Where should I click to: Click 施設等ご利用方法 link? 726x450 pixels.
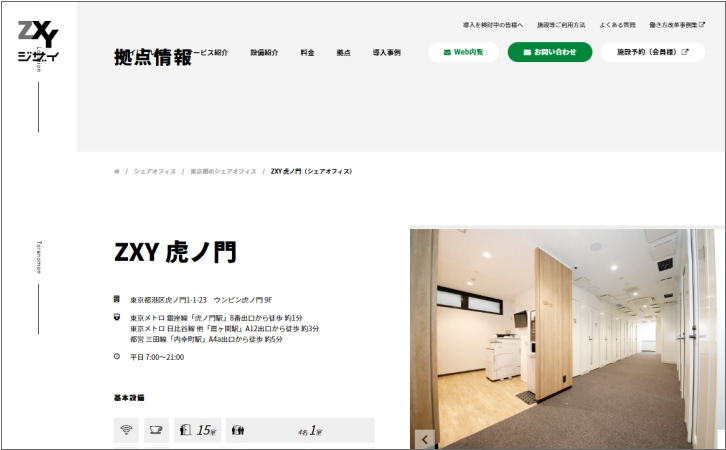click(x=561, y=25)
